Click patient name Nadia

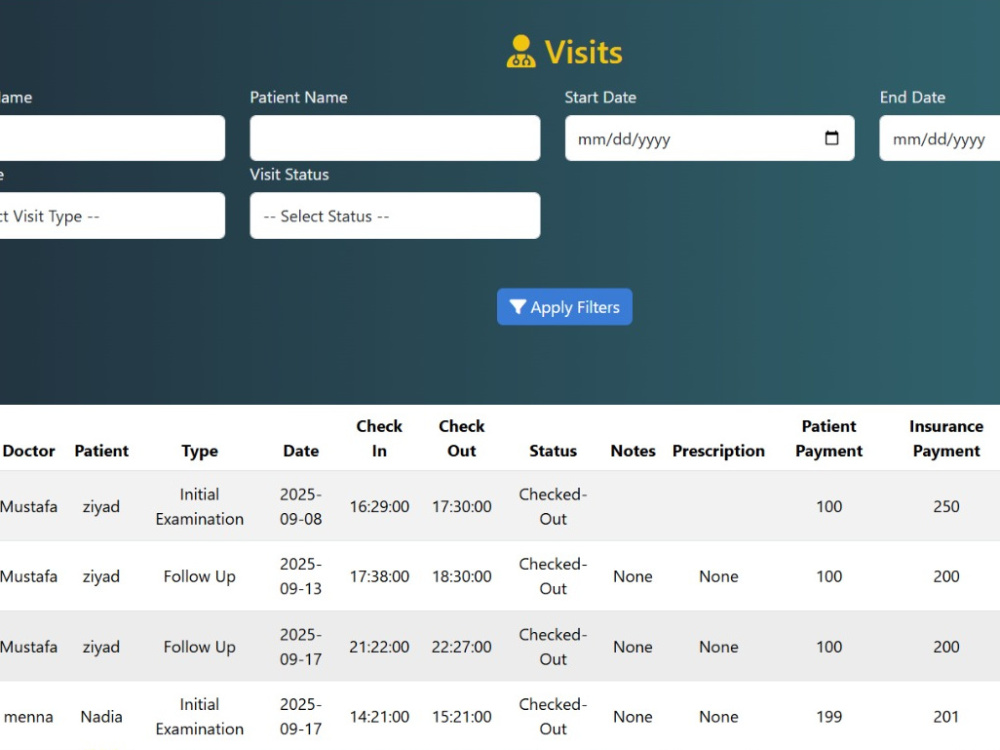[101, 716]
